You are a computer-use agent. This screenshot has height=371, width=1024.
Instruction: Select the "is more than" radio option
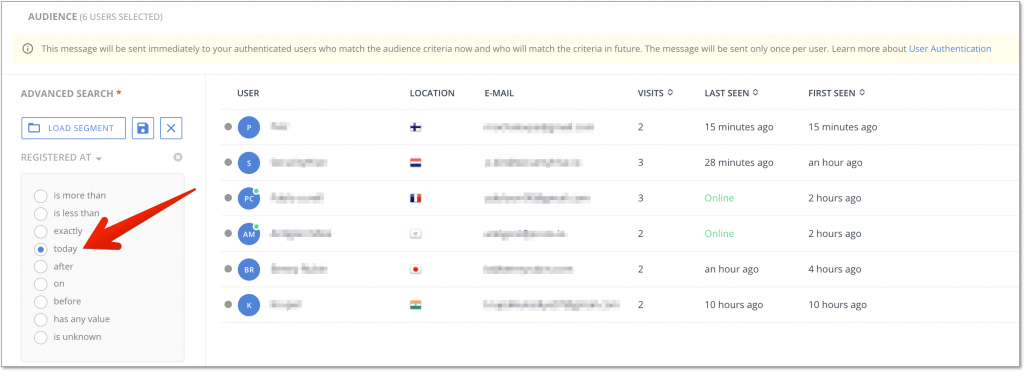pos(40,195)
